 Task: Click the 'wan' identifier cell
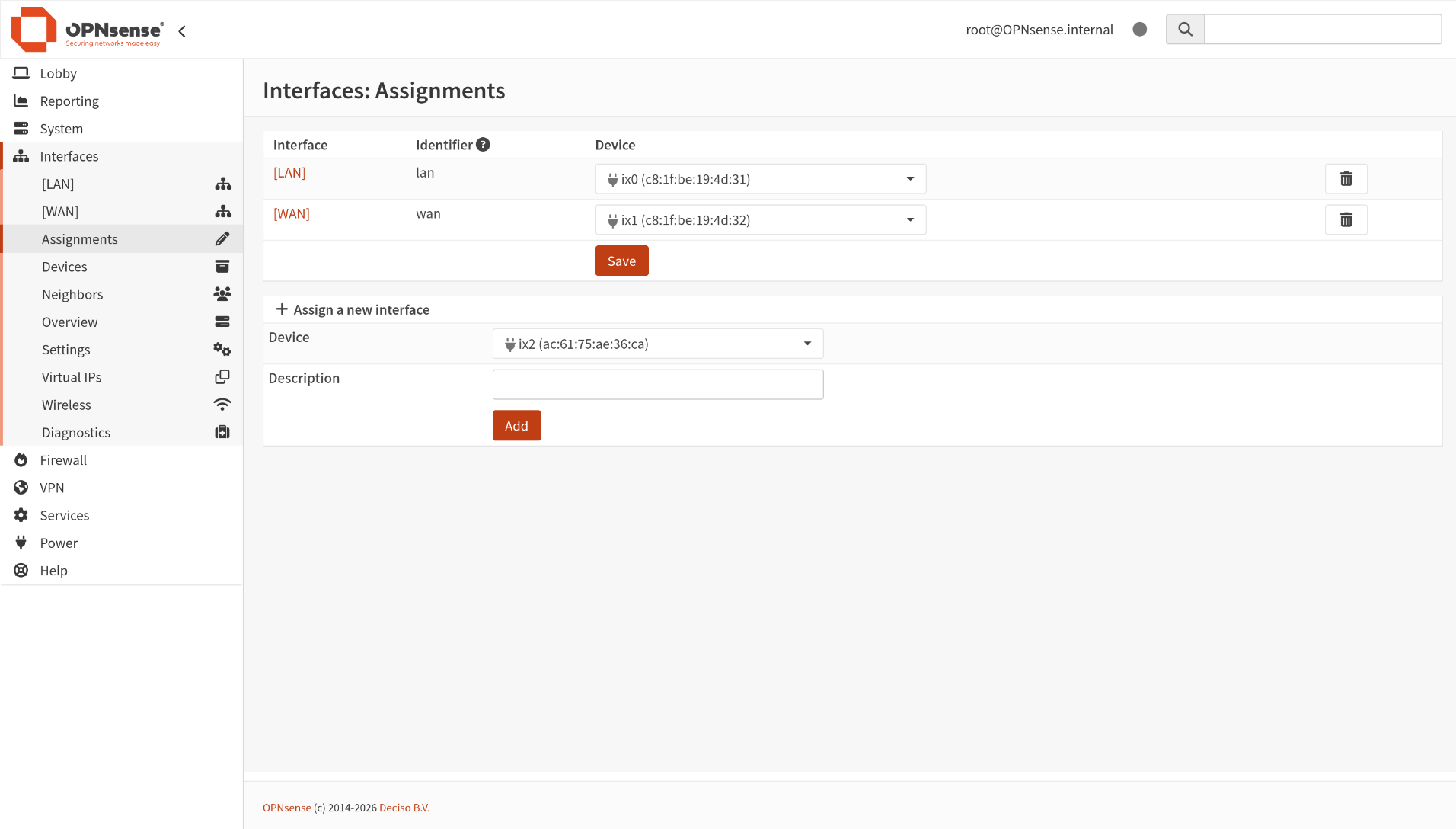(428, 214)
